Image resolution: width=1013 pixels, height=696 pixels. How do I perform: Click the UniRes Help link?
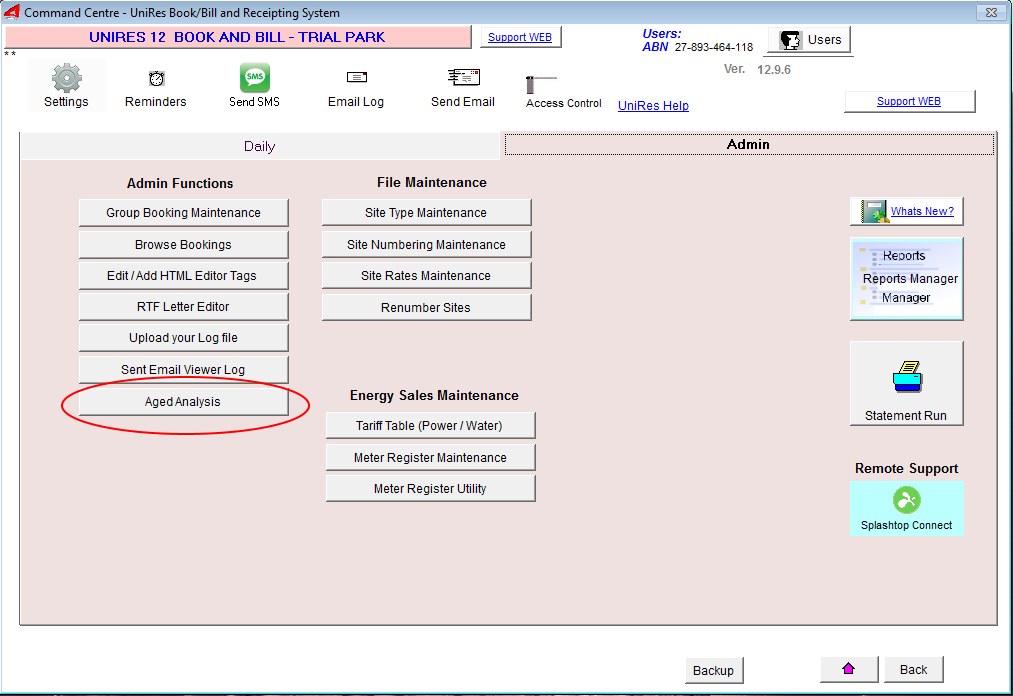pyautogui.click(x=653, y=106)
